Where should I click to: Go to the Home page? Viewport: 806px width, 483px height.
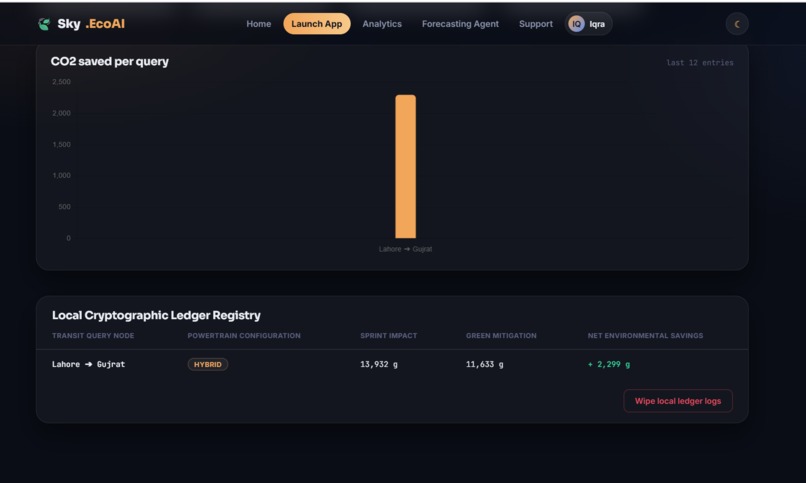259,24
